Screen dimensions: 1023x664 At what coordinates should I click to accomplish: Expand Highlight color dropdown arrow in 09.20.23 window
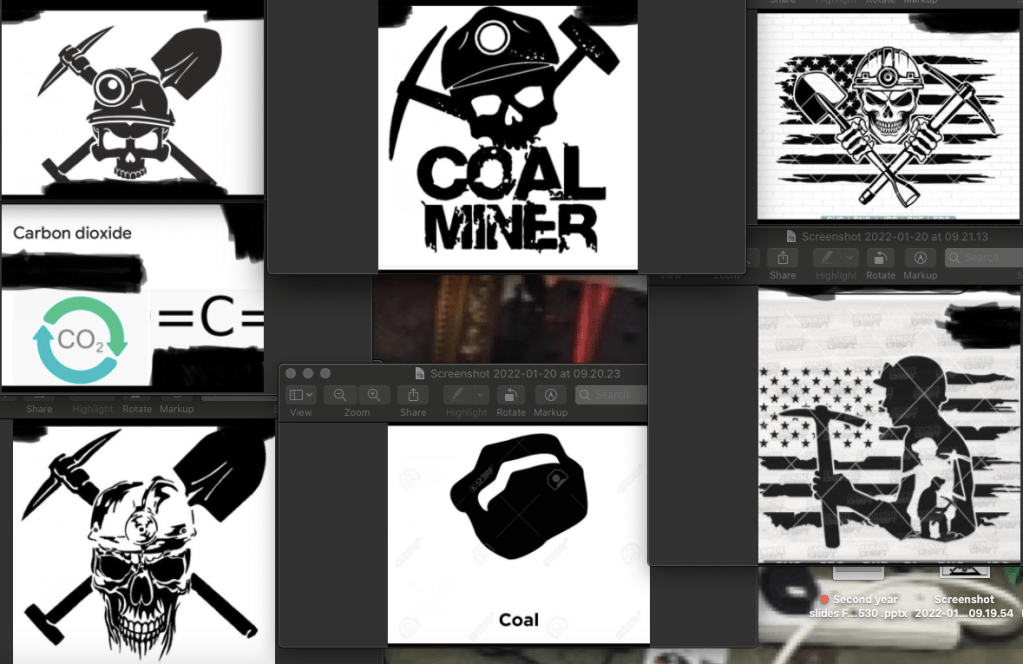coord(481,395)
